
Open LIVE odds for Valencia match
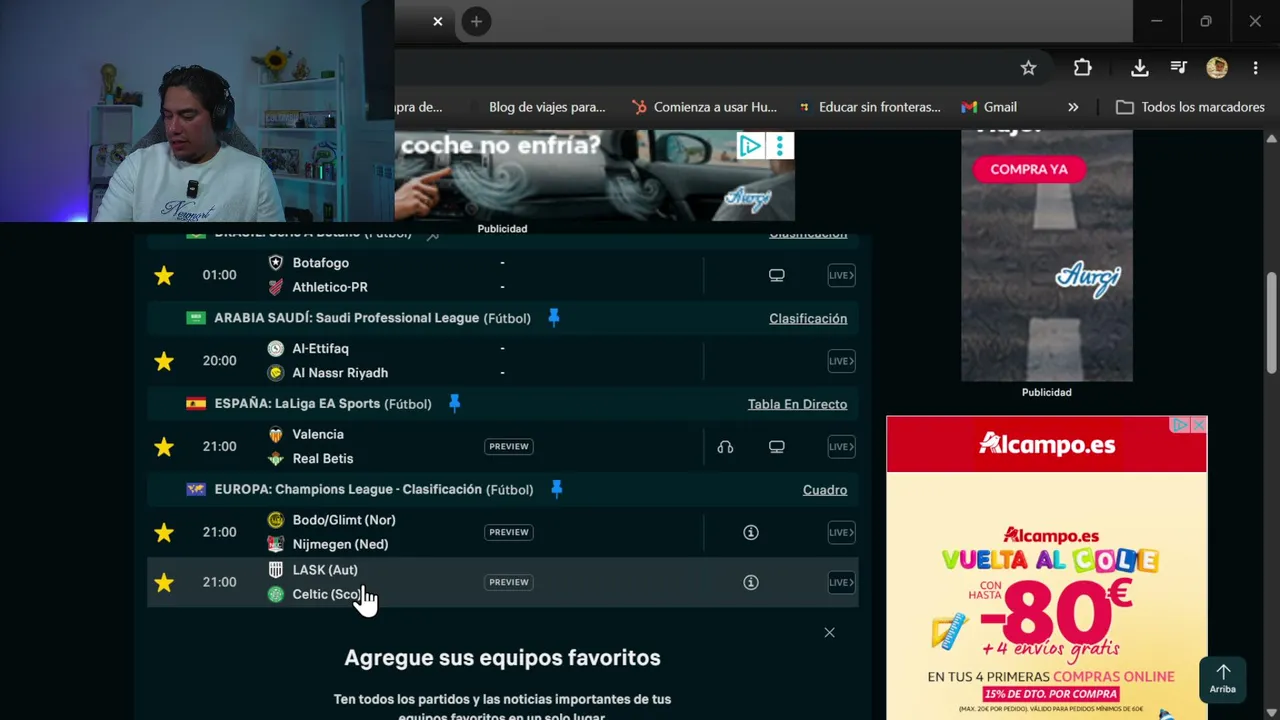[841, 447]
